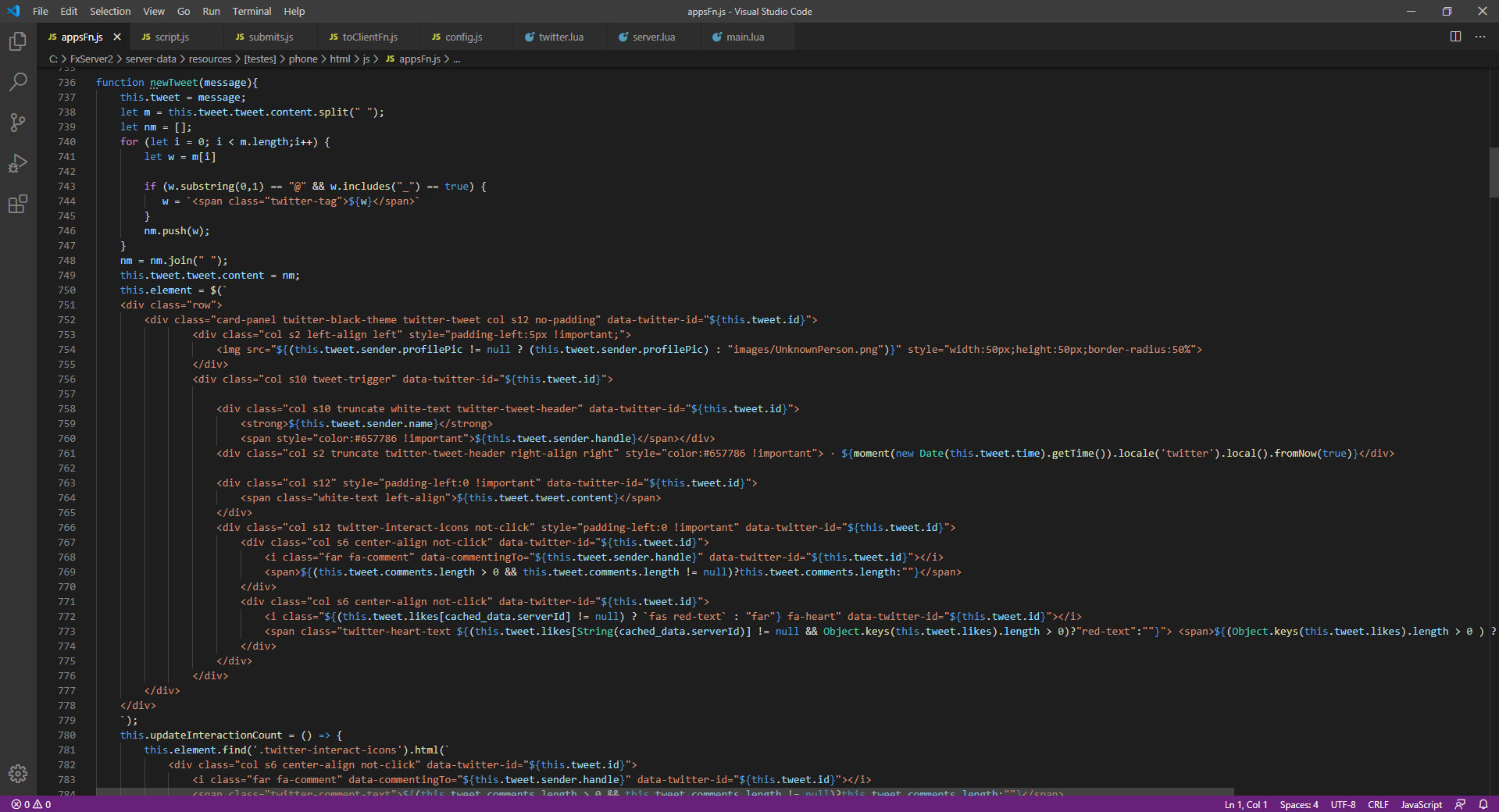1499x812 pixels.
Task: Open the File menu
Action: tap(40, 11)
